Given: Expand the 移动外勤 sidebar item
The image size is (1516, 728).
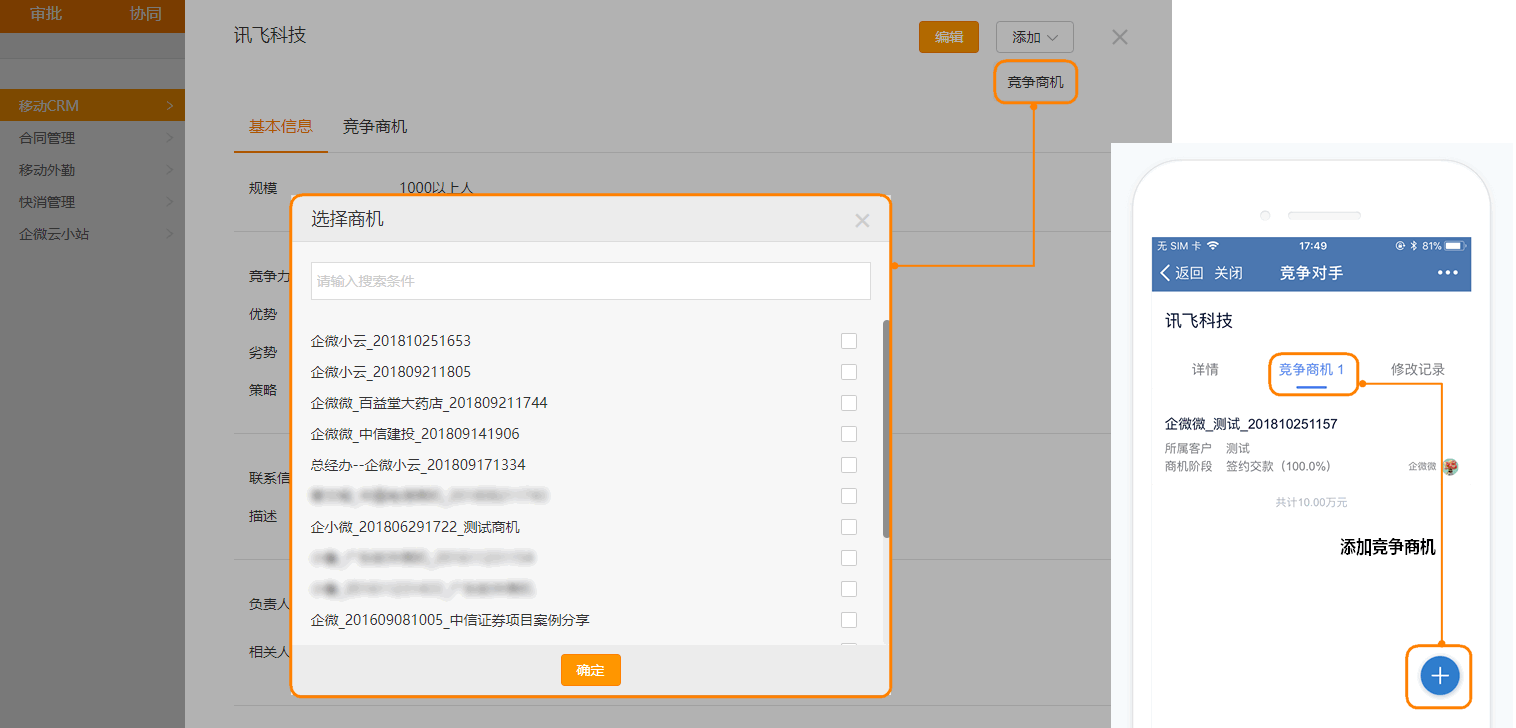Looking at the screenshot, I should tap(92, 170).
